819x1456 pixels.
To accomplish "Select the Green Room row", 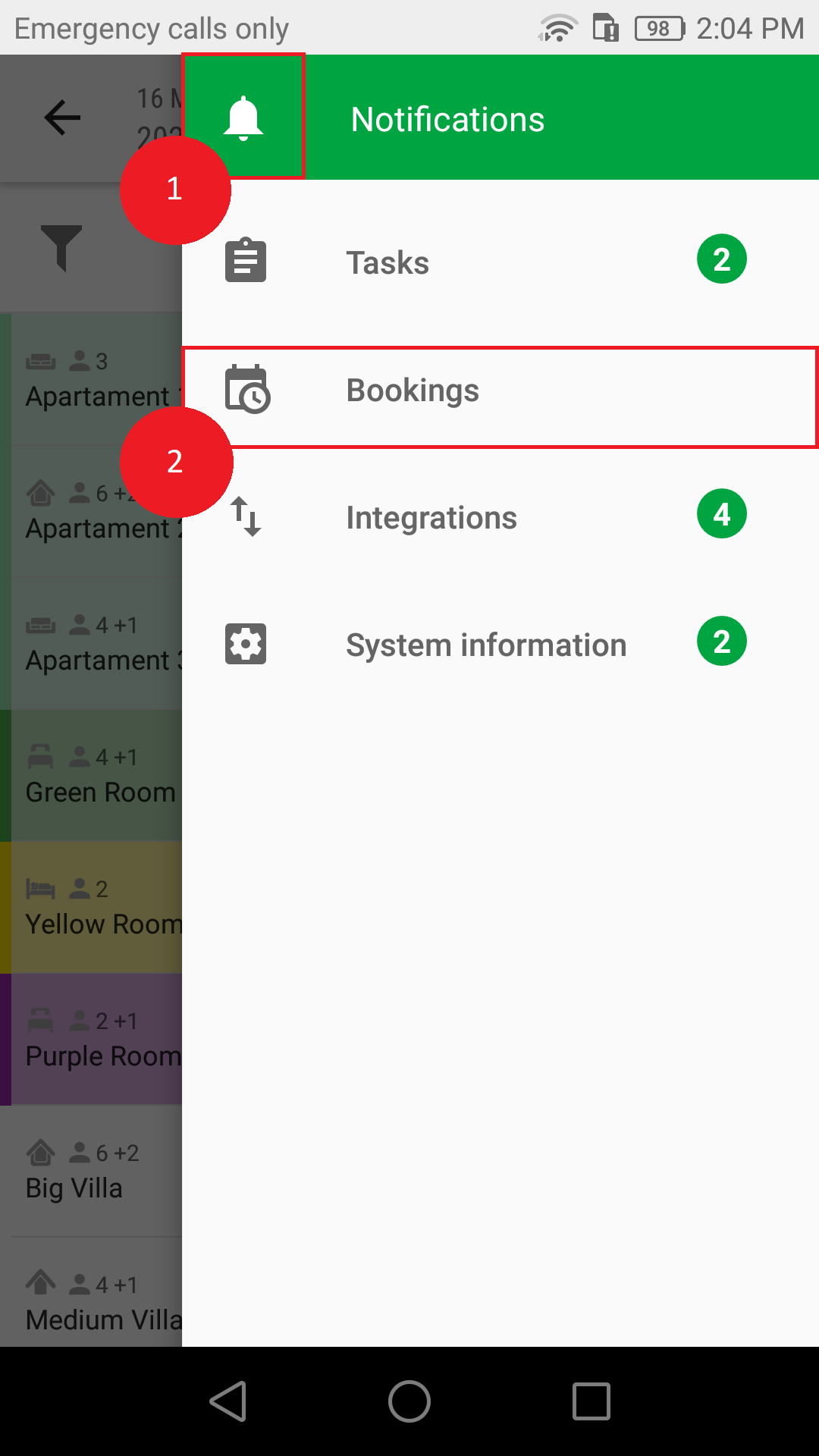I will coord(91,776).
